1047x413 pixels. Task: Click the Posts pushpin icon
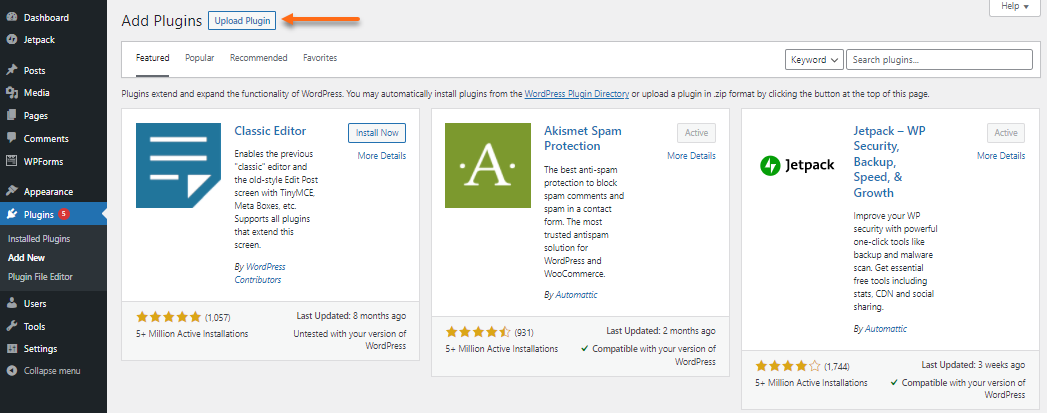coord(11,71)
